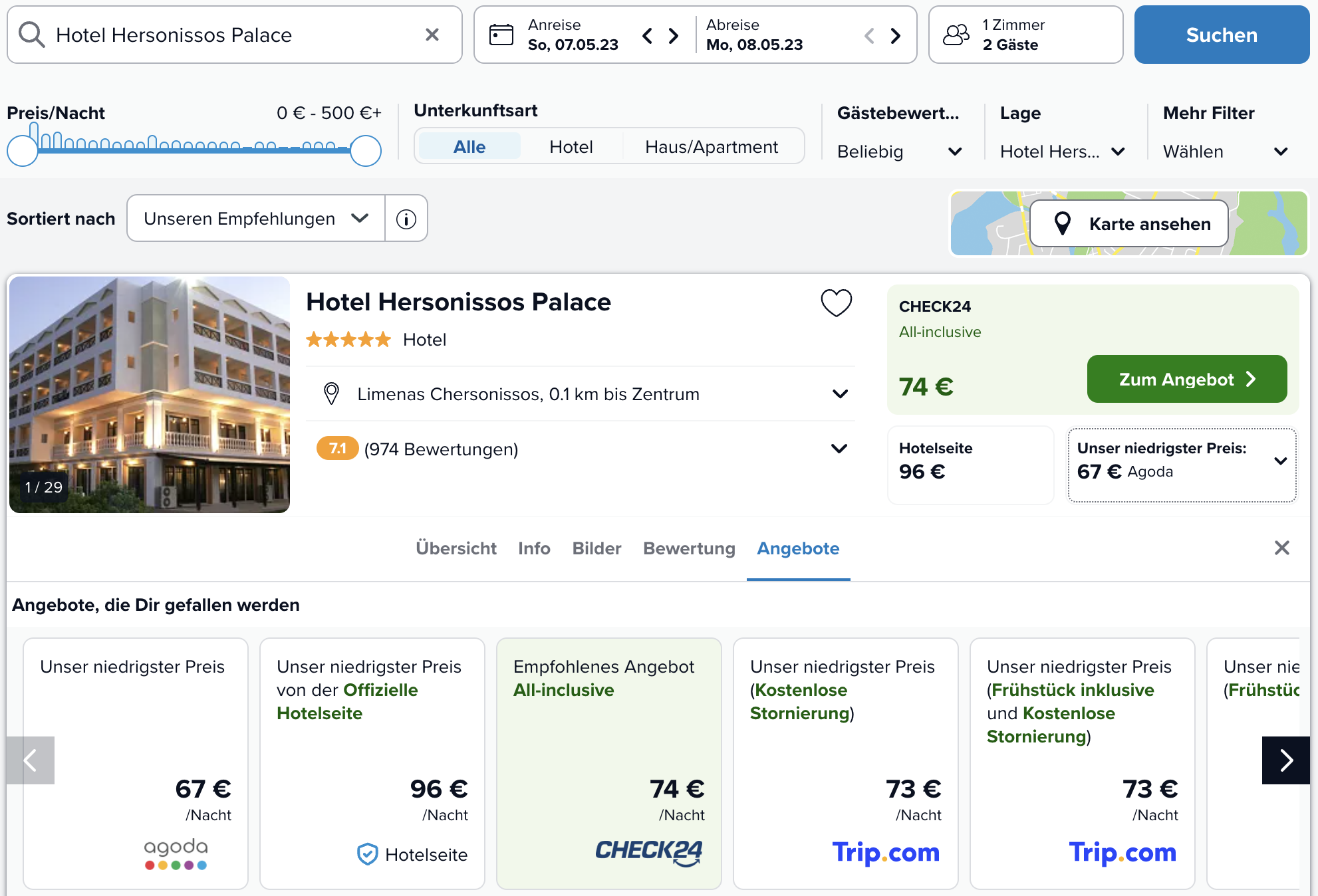
Task: Click the (974 Bewertungen) text
Action: pos(441,449)
